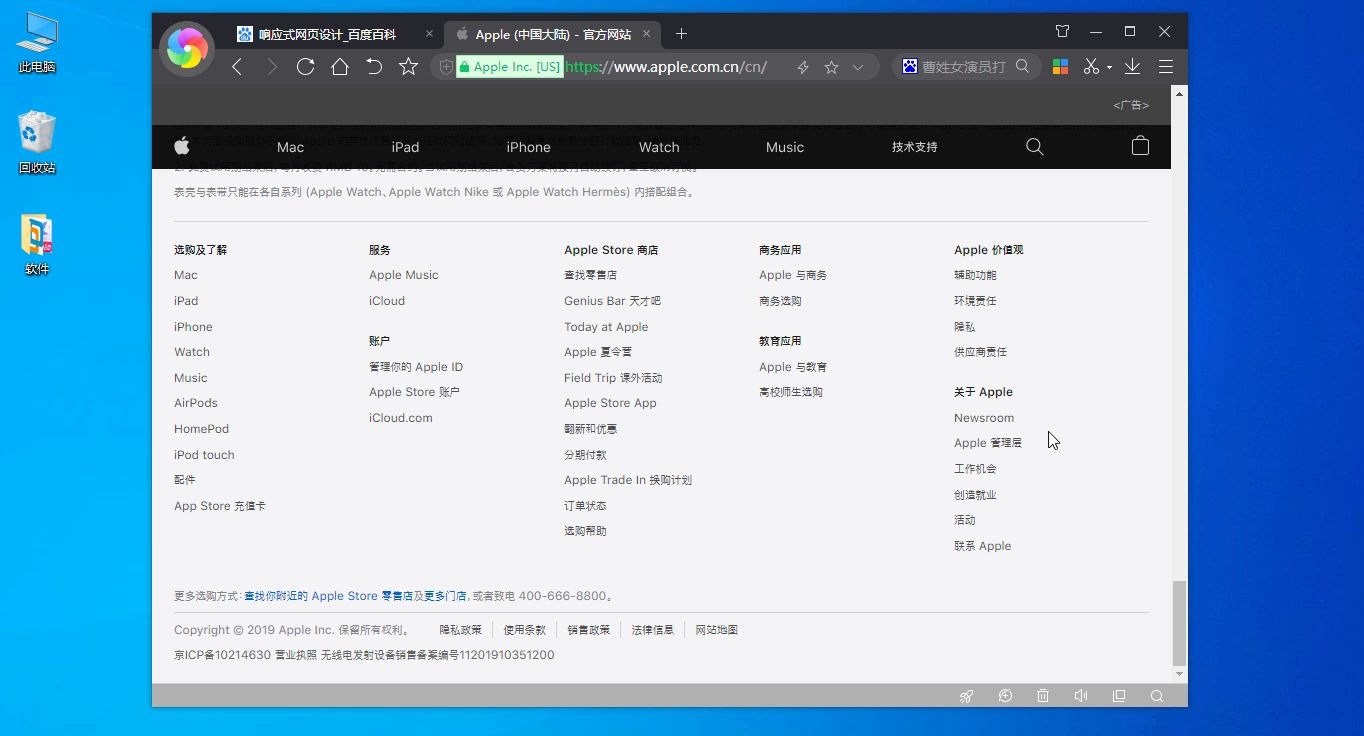Open iPhone in the Apple navigation bar

tap(528, 147)
